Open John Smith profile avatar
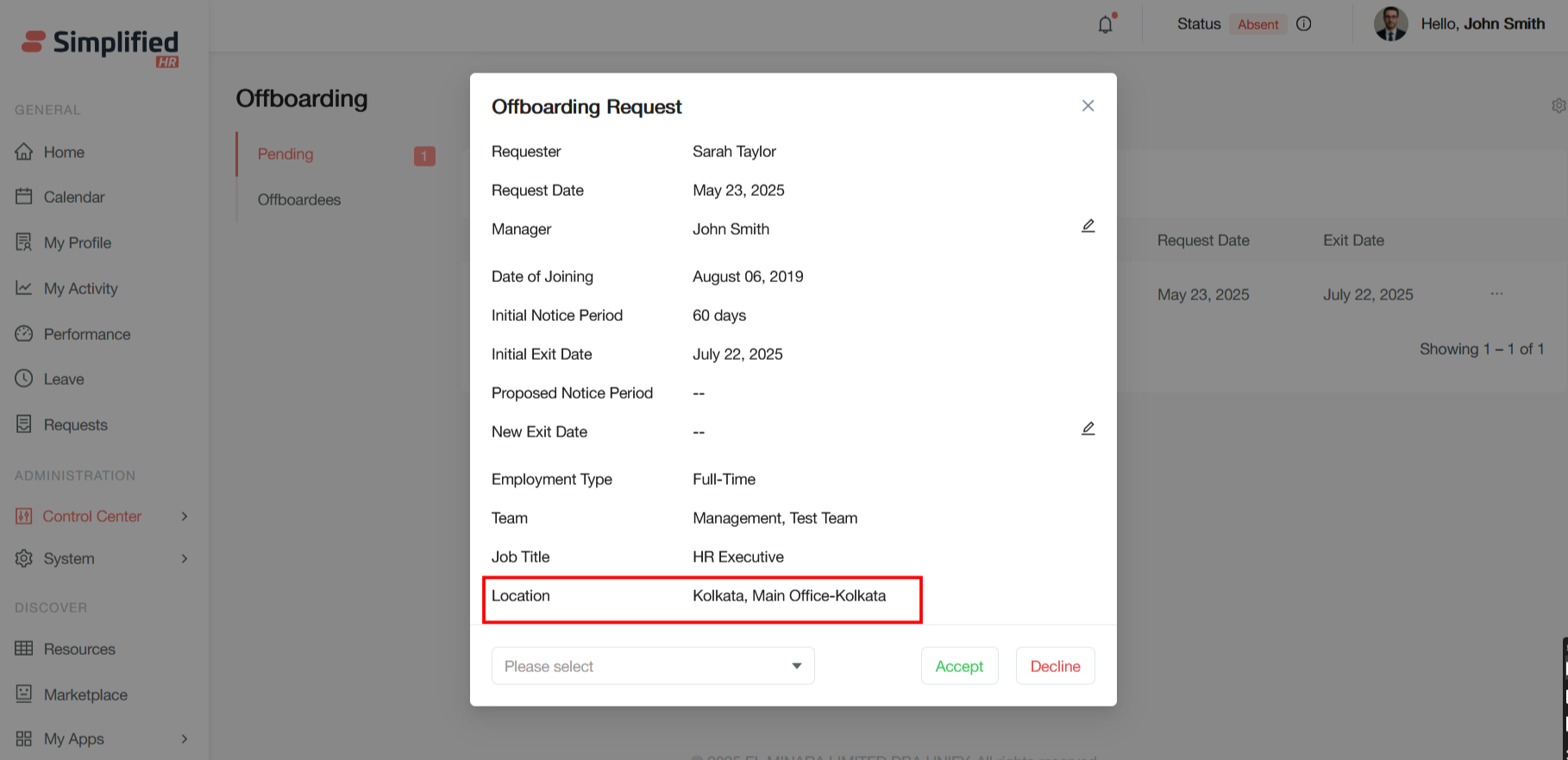1568x760 pixels. click(1390, 24)
